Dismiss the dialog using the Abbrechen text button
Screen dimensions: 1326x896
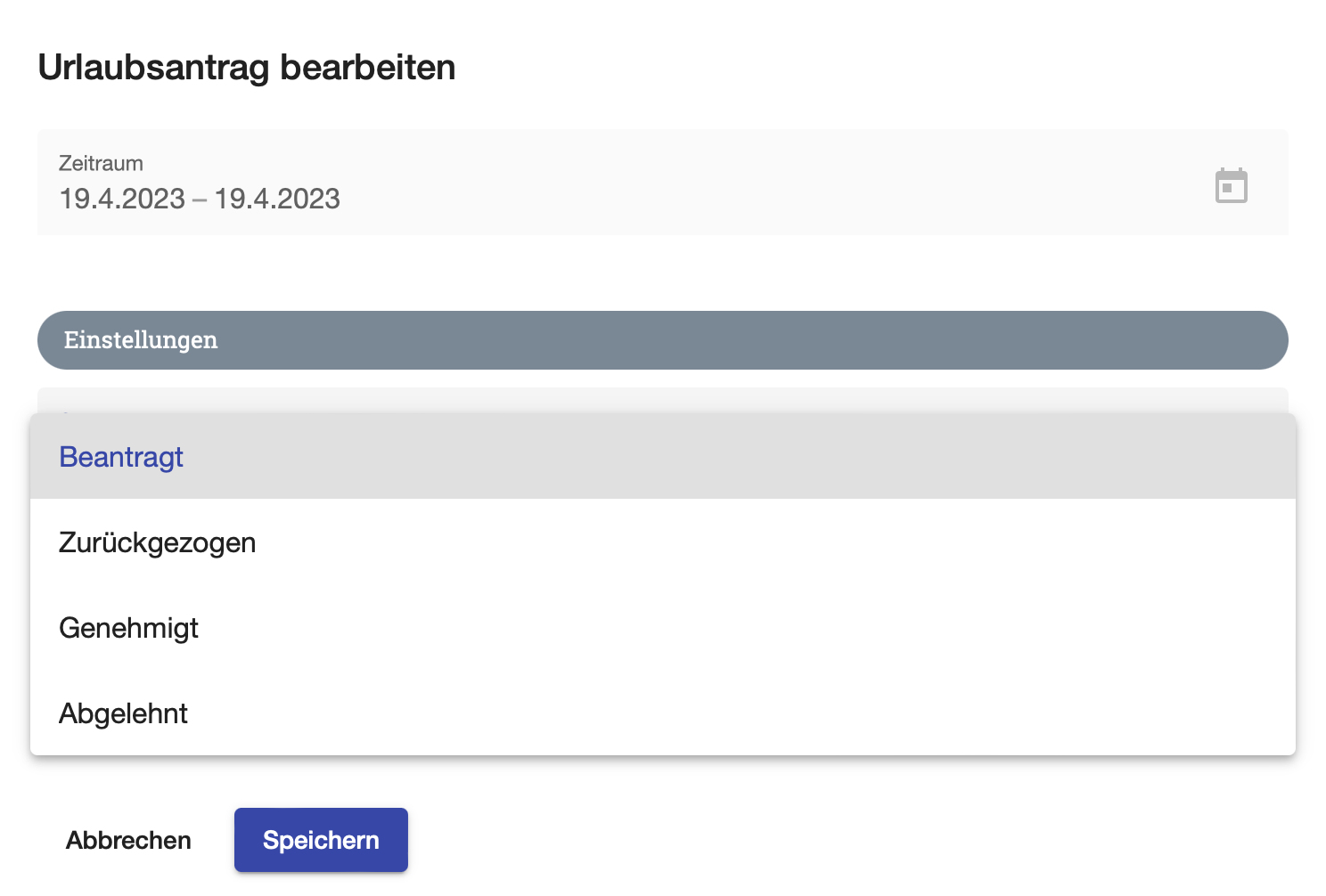(x=128, y=840)
